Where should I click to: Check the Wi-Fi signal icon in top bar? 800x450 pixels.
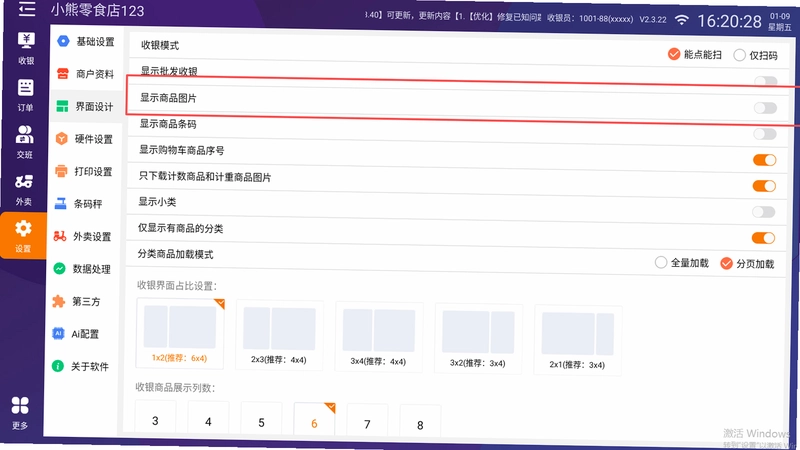click(x=682, y=20)
